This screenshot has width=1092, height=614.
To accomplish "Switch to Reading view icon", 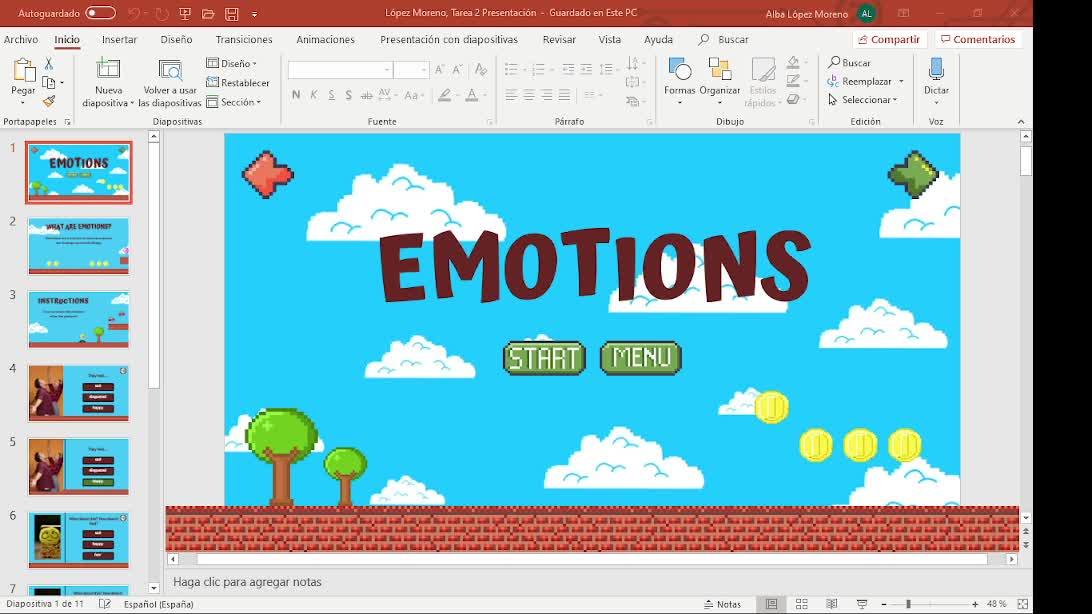I will [x=832, y=604].
